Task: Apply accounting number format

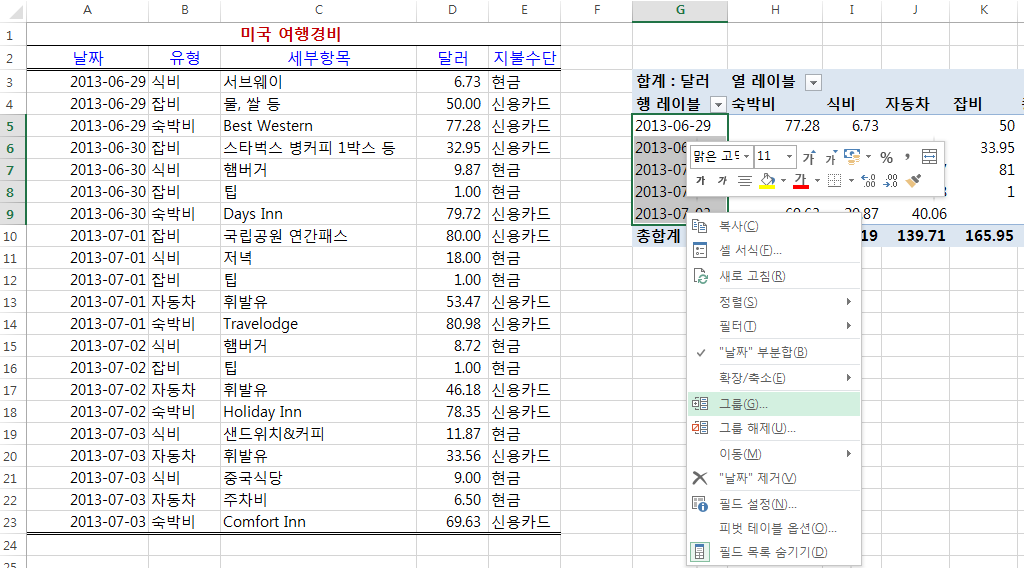Action: click(x=852, y=157)
